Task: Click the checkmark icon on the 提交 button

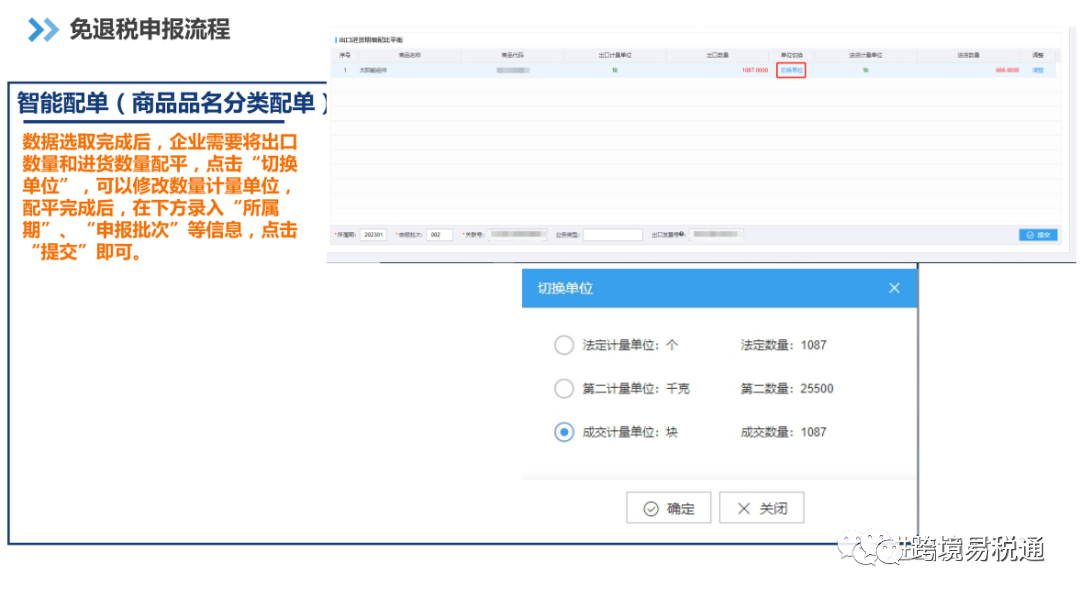Action: 1028,234
